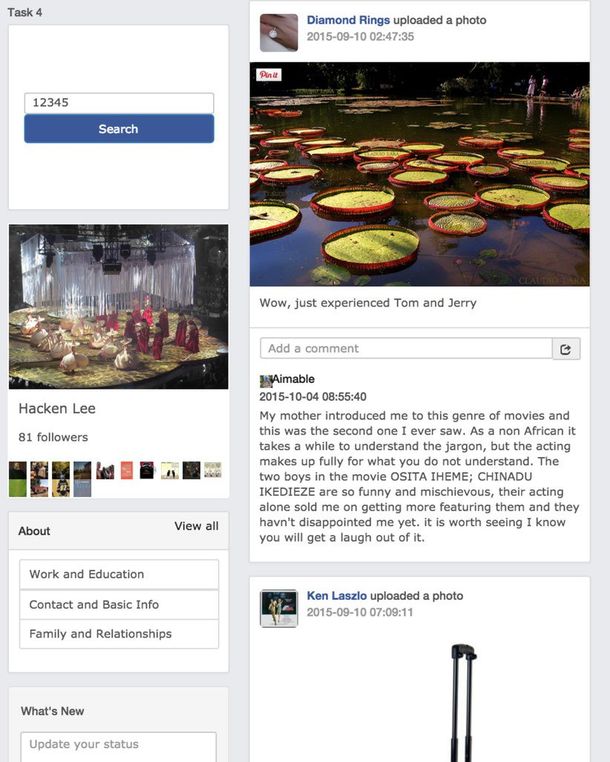
Task: Select the first follower thumbnail
Action: tap(17, 479)
